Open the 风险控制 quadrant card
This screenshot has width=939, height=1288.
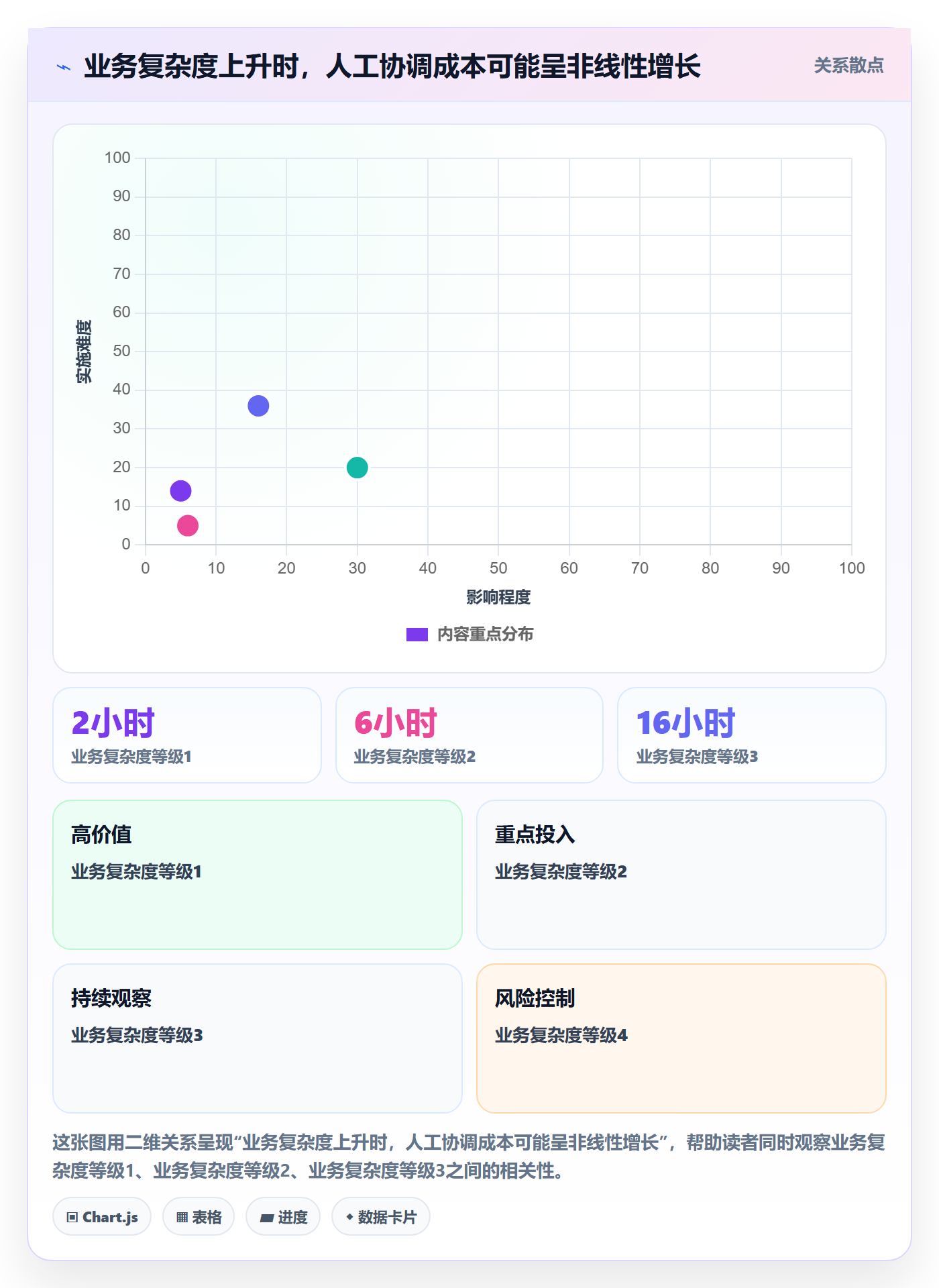(681, 1038)
